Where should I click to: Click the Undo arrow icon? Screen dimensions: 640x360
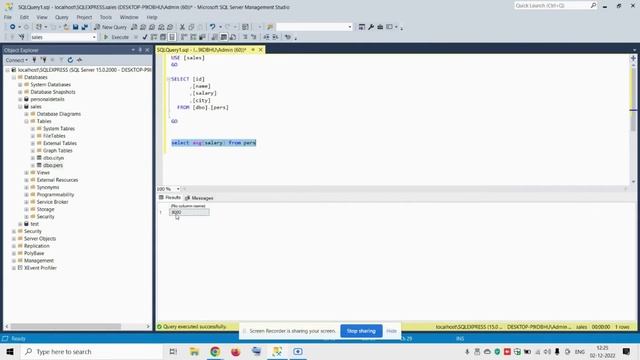(x=212, y=27)
